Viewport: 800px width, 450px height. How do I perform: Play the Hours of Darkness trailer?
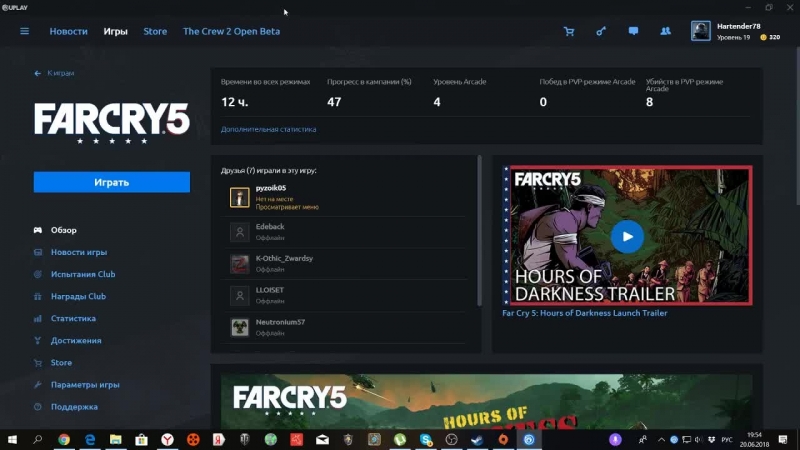[627, 236]
